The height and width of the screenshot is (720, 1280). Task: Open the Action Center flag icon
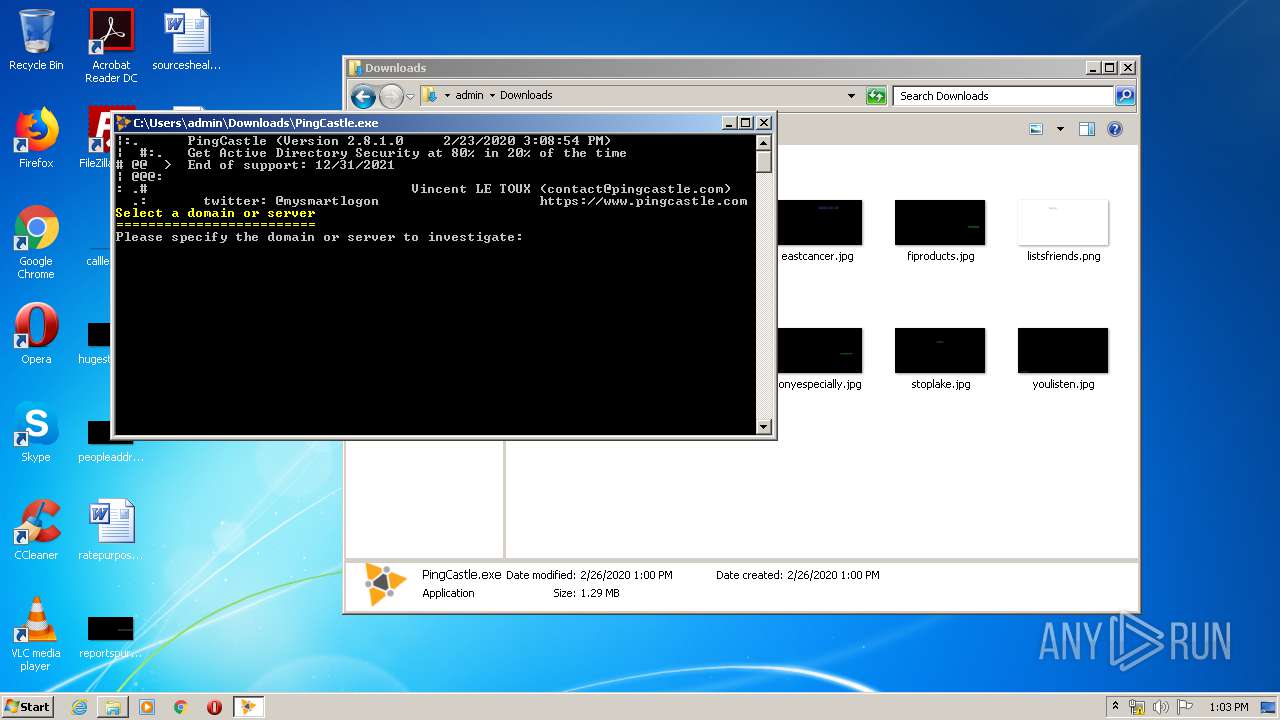pos(1184,707)
